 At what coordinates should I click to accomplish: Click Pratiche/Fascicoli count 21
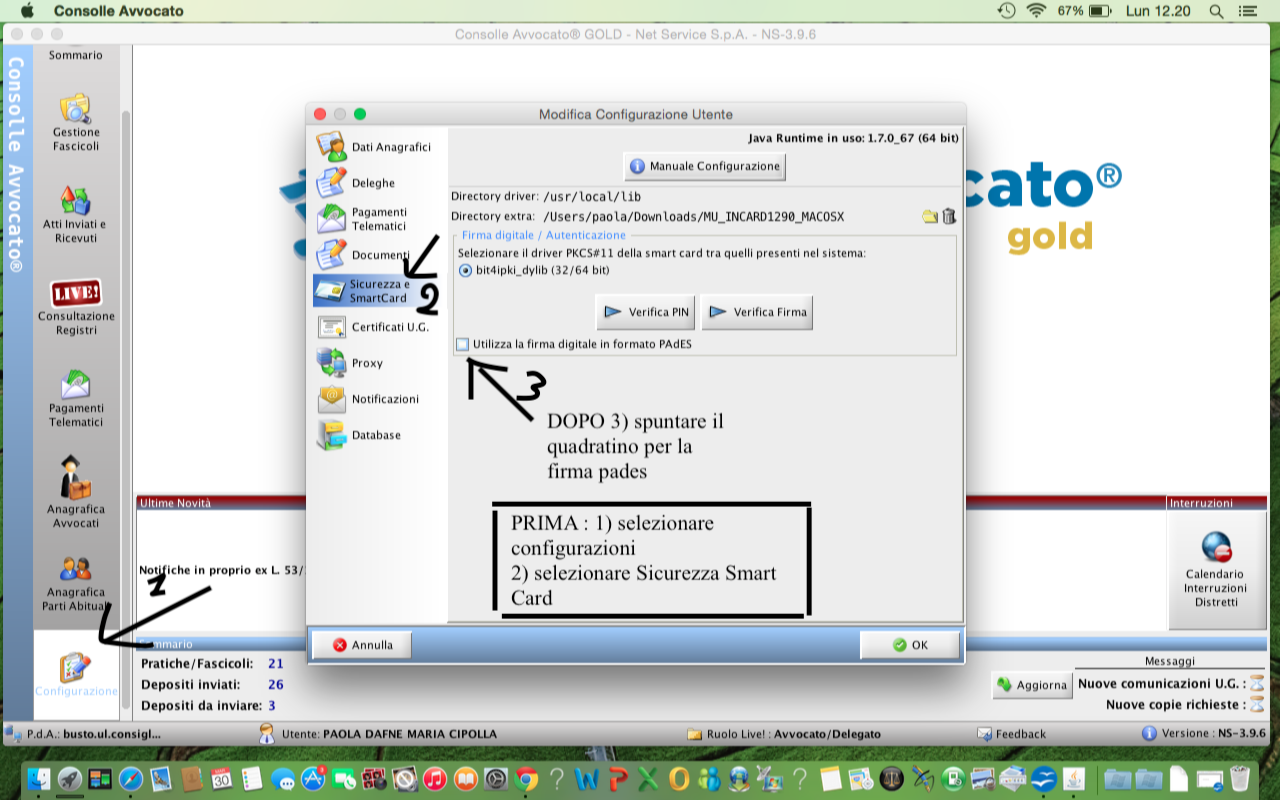[276, 664]
